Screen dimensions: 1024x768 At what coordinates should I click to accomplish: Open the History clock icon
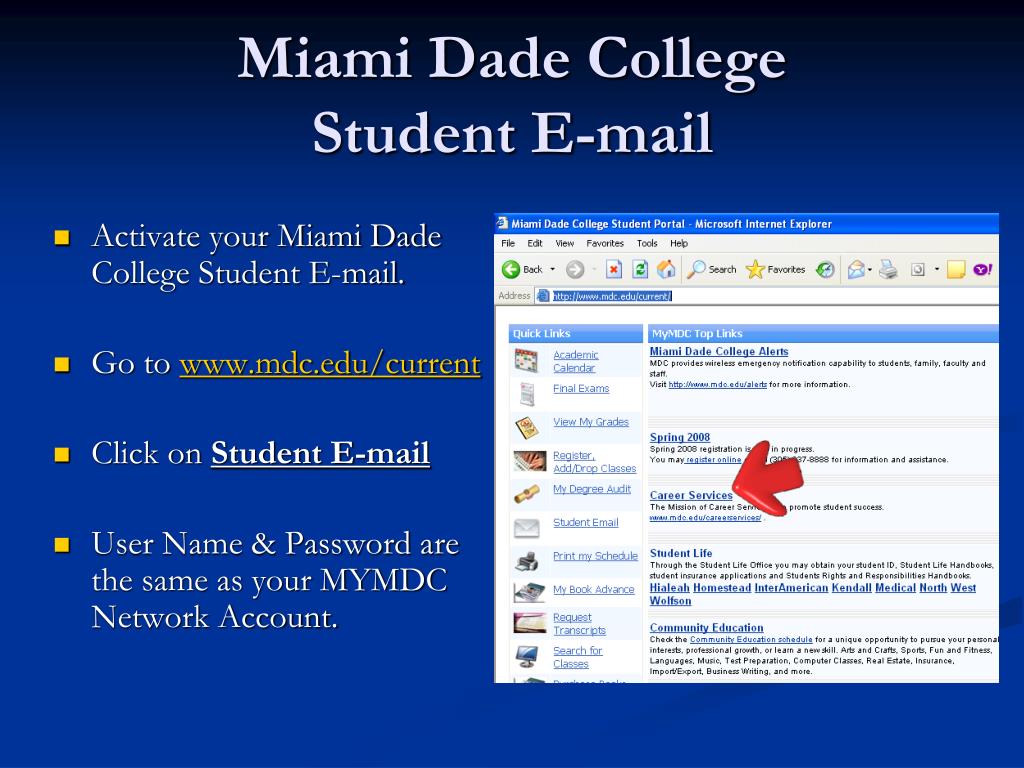(x=825, y=269)
